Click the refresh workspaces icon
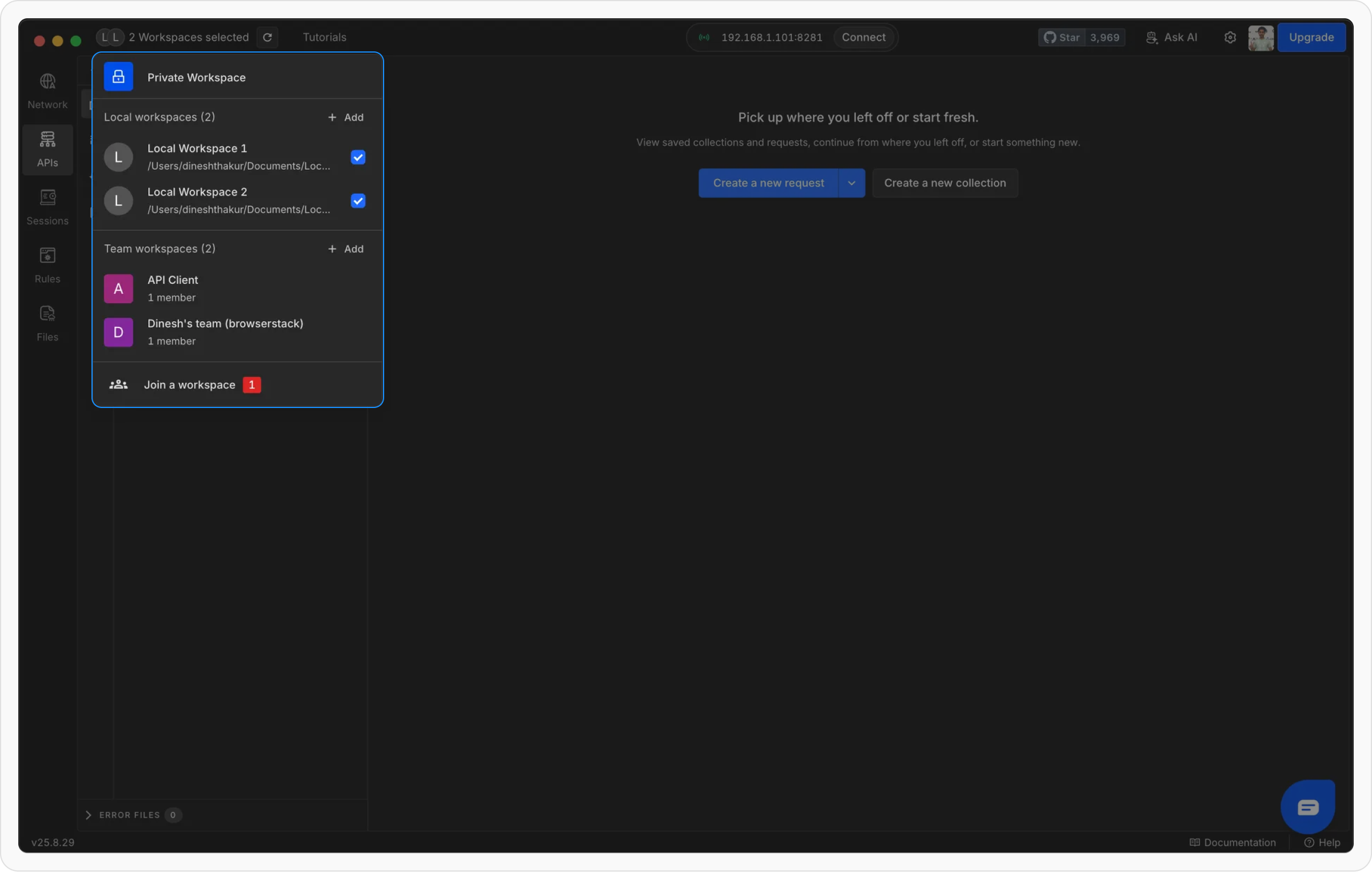The width and height of the screenshot is (1372, 872). 267,37
